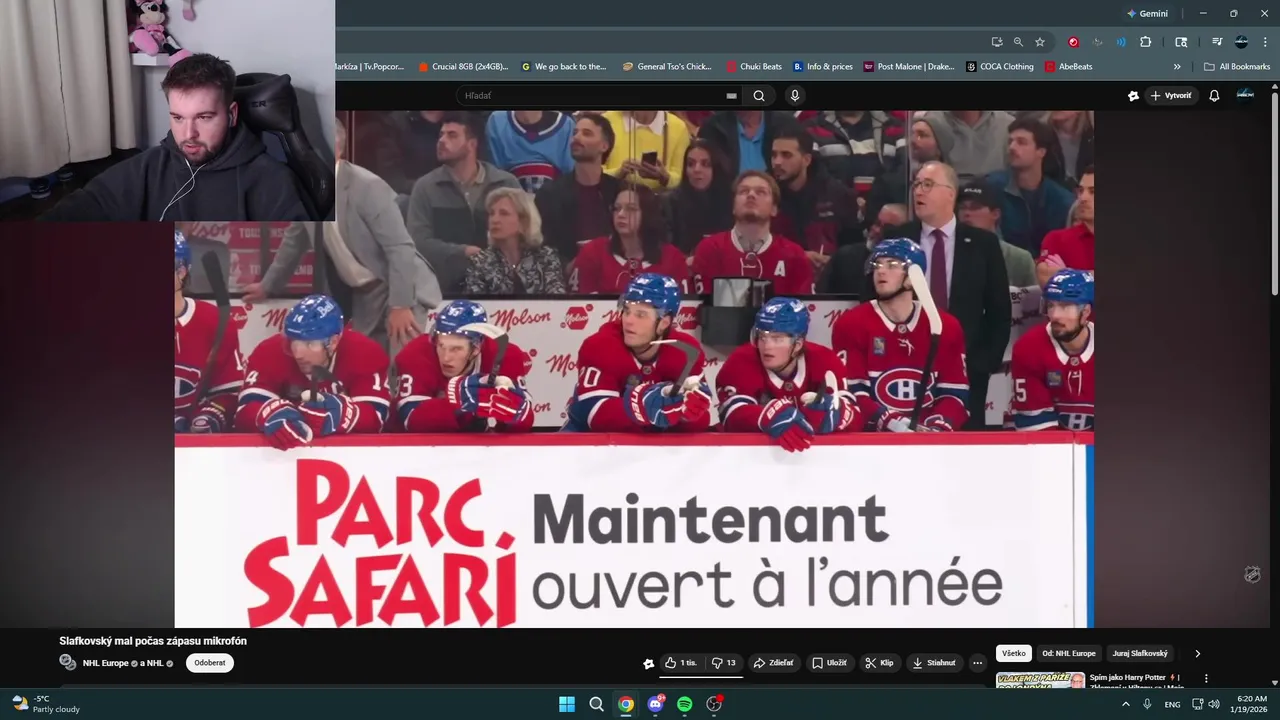Switch the ENG input language

pyautogui.click(x=1172, y=704)
